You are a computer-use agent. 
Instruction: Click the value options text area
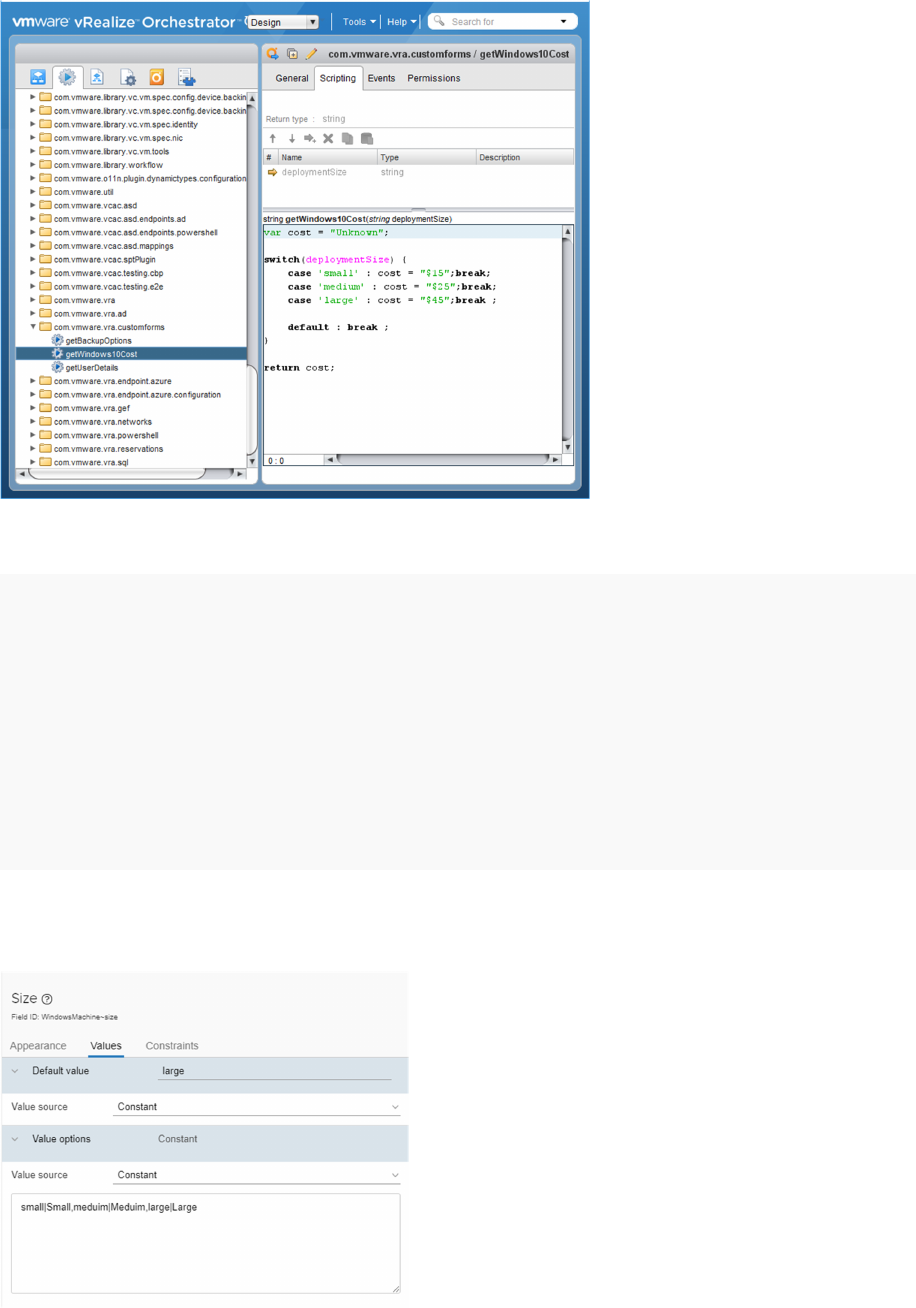click(x=206, y=1244)
